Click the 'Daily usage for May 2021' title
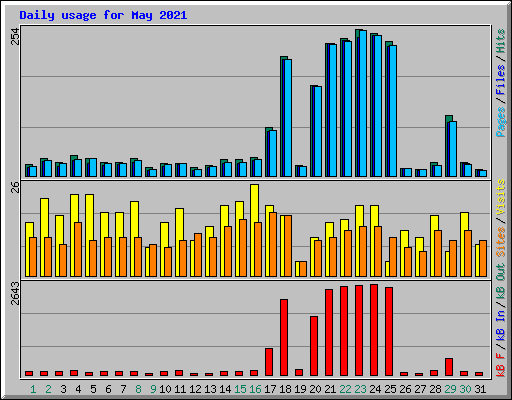Image resolution: width=512 pixels, height=400 pixels. (x=103, y=15)
